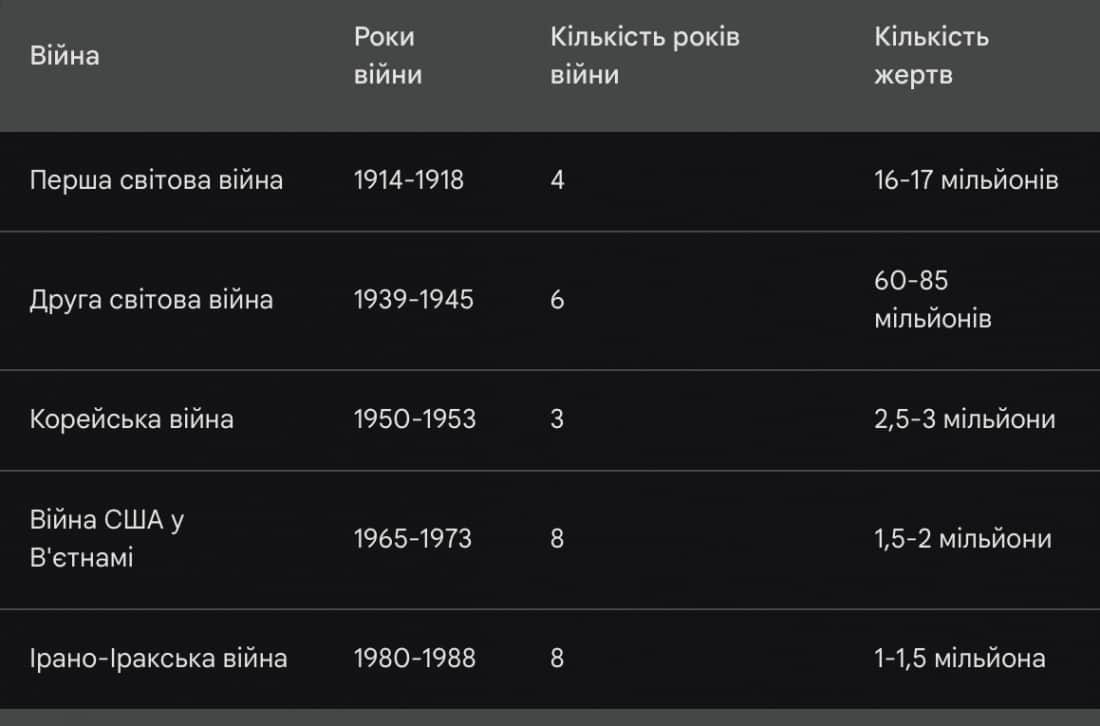Click the "1-1,5 мільйона" casualties cell
Screen dimensions: 1100x726
[960, 659]
